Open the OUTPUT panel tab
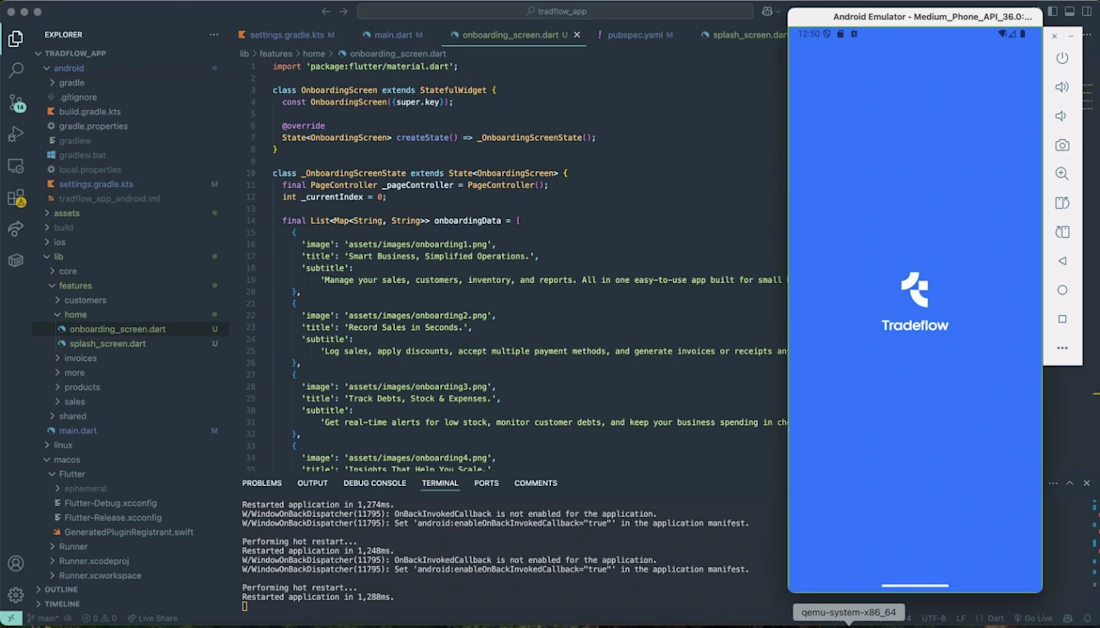 [x=312, y=483]
